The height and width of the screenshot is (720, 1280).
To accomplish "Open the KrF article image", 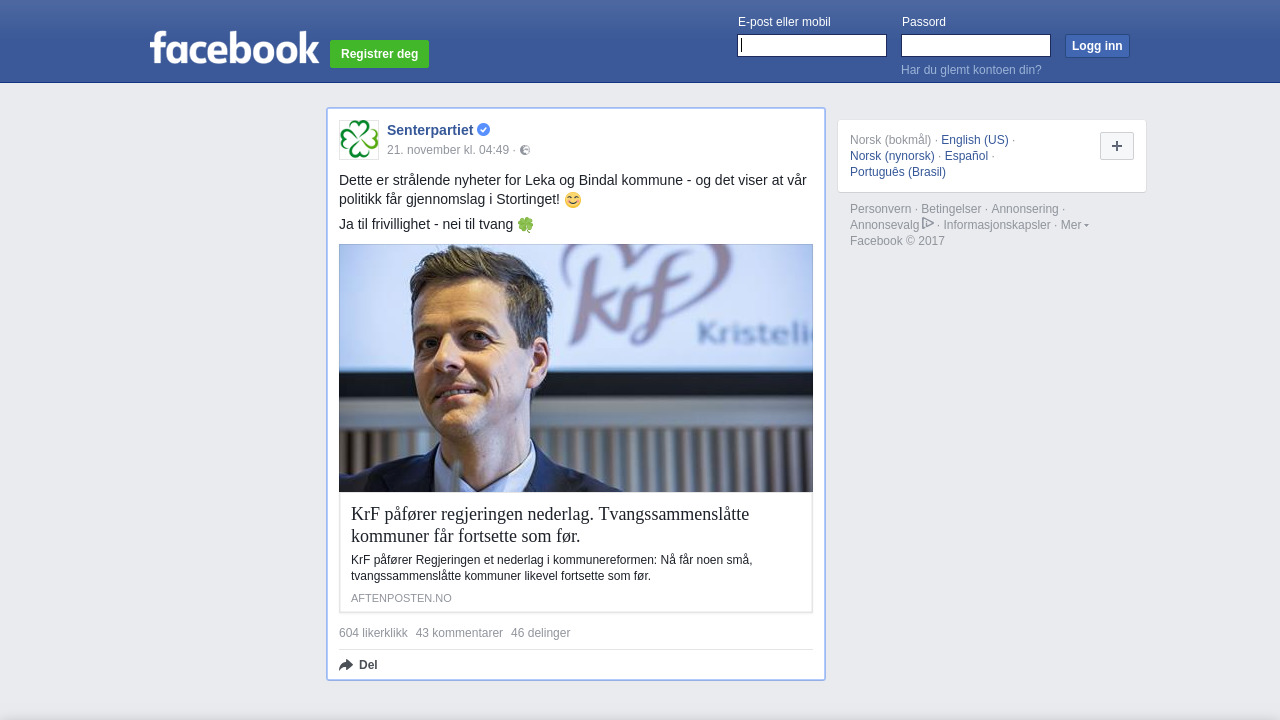I will 576,368.
